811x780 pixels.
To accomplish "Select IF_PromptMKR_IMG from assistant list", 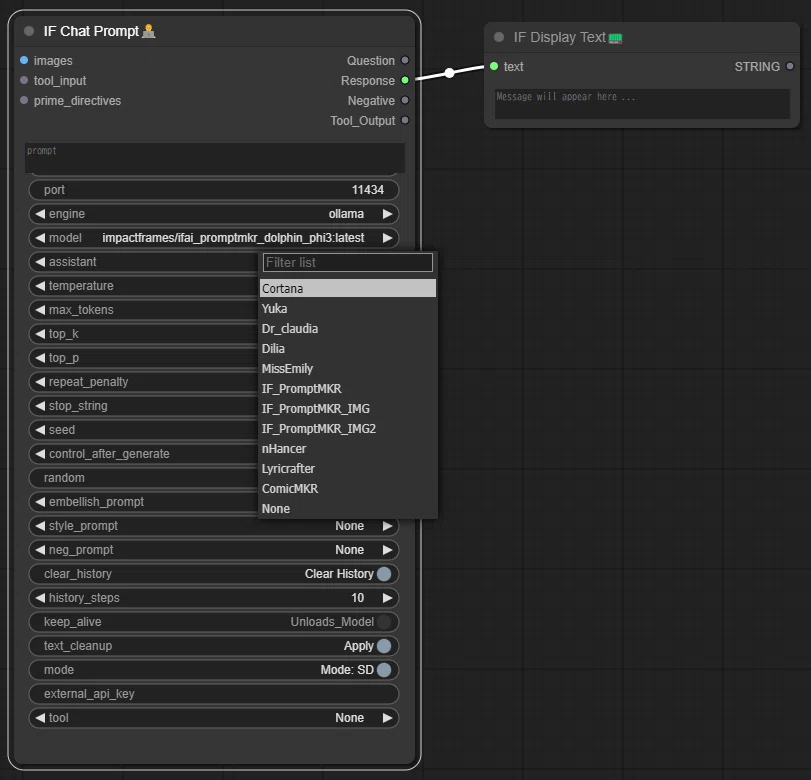I will point(316,409).
